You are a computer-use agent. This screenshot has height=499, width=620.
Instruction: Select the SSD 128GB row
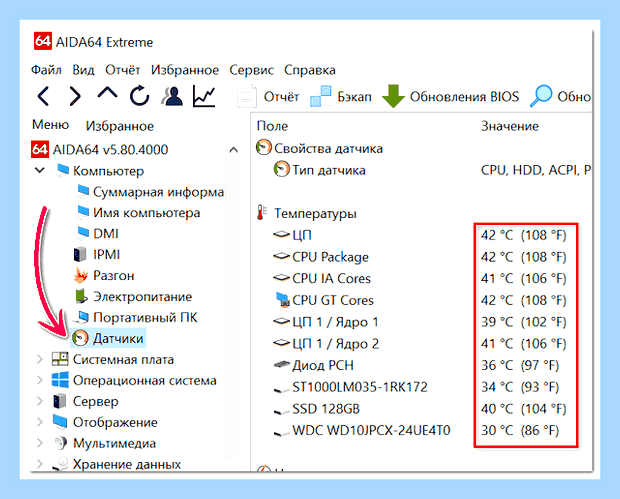click(x=420, y=408)
